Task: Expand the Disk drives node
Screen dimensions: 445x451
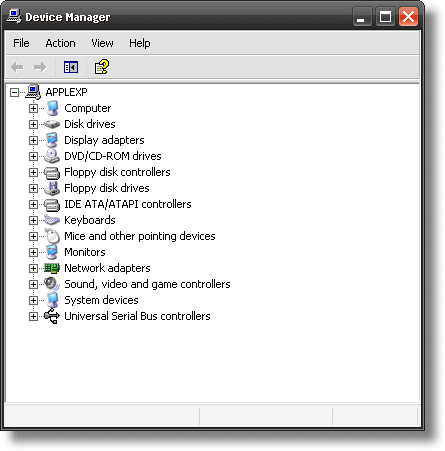Action: [33, 124]
